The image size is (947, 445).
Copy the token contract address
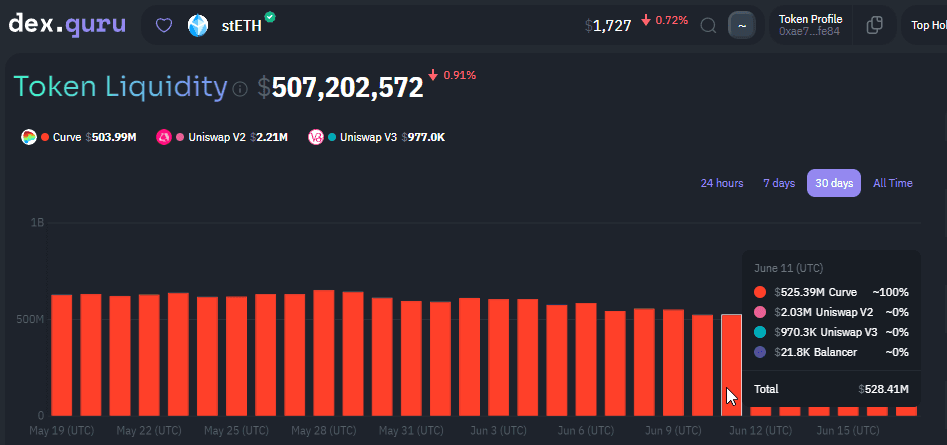874,25
